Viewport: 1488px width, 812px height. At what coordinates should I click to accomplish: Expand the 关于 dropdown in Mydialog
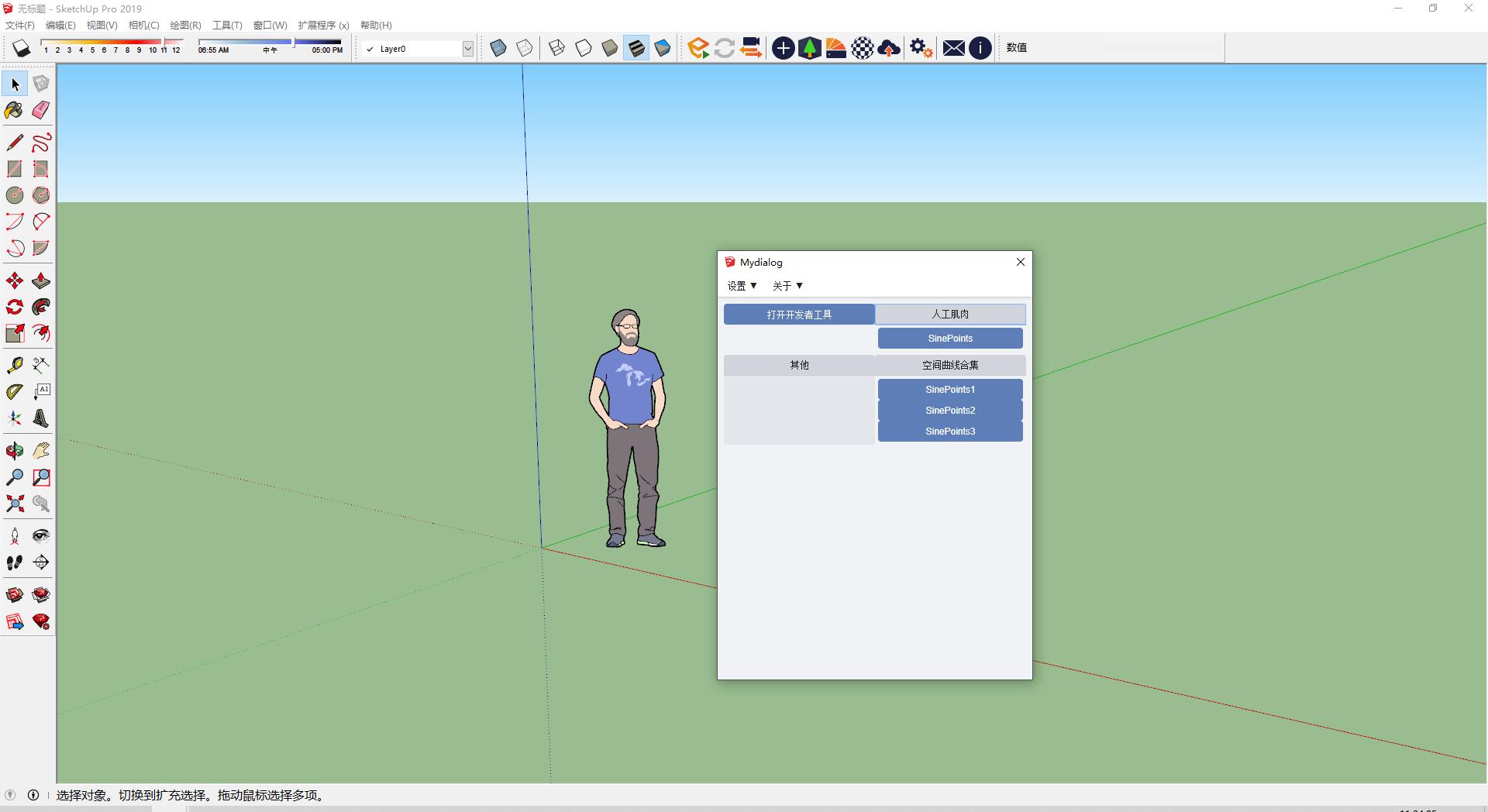tap(787, 286)
